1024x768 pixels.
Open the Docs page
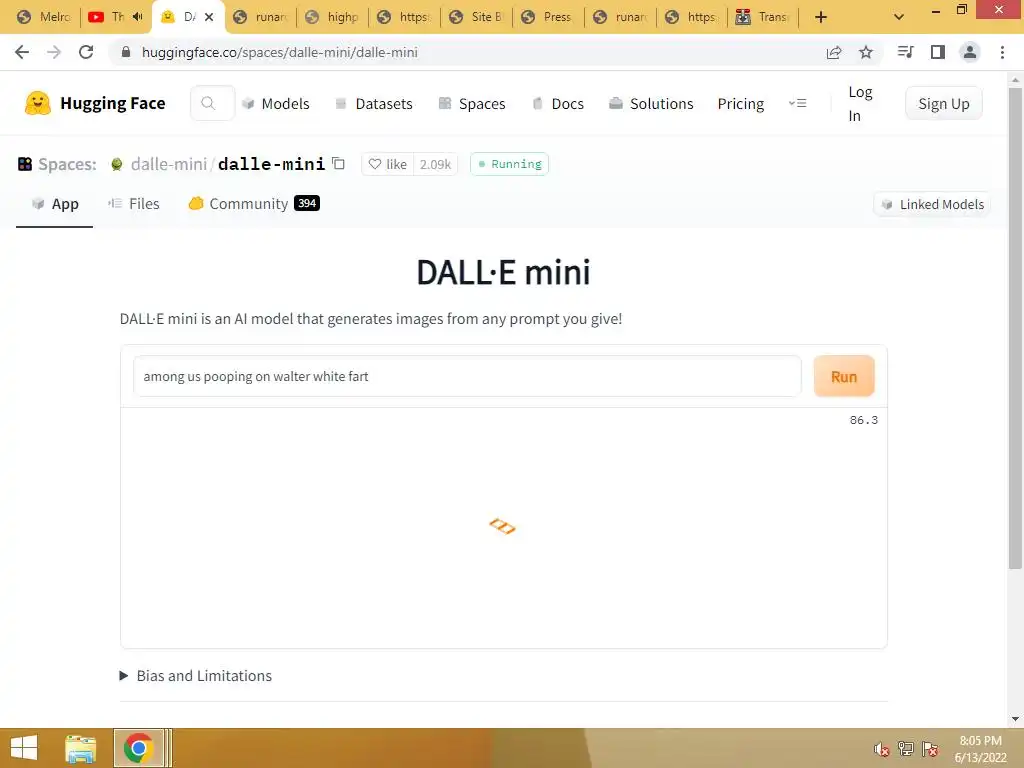pos(558,104)
